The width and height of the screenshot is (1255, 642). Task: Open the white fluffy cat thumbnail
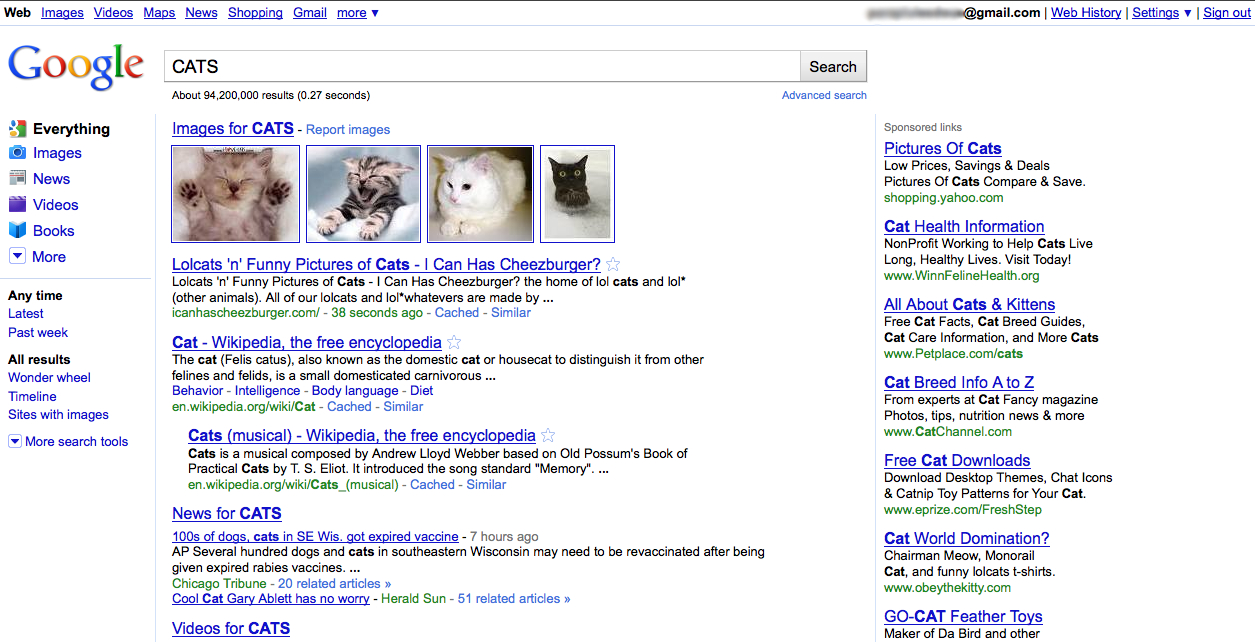click(480, 194)
